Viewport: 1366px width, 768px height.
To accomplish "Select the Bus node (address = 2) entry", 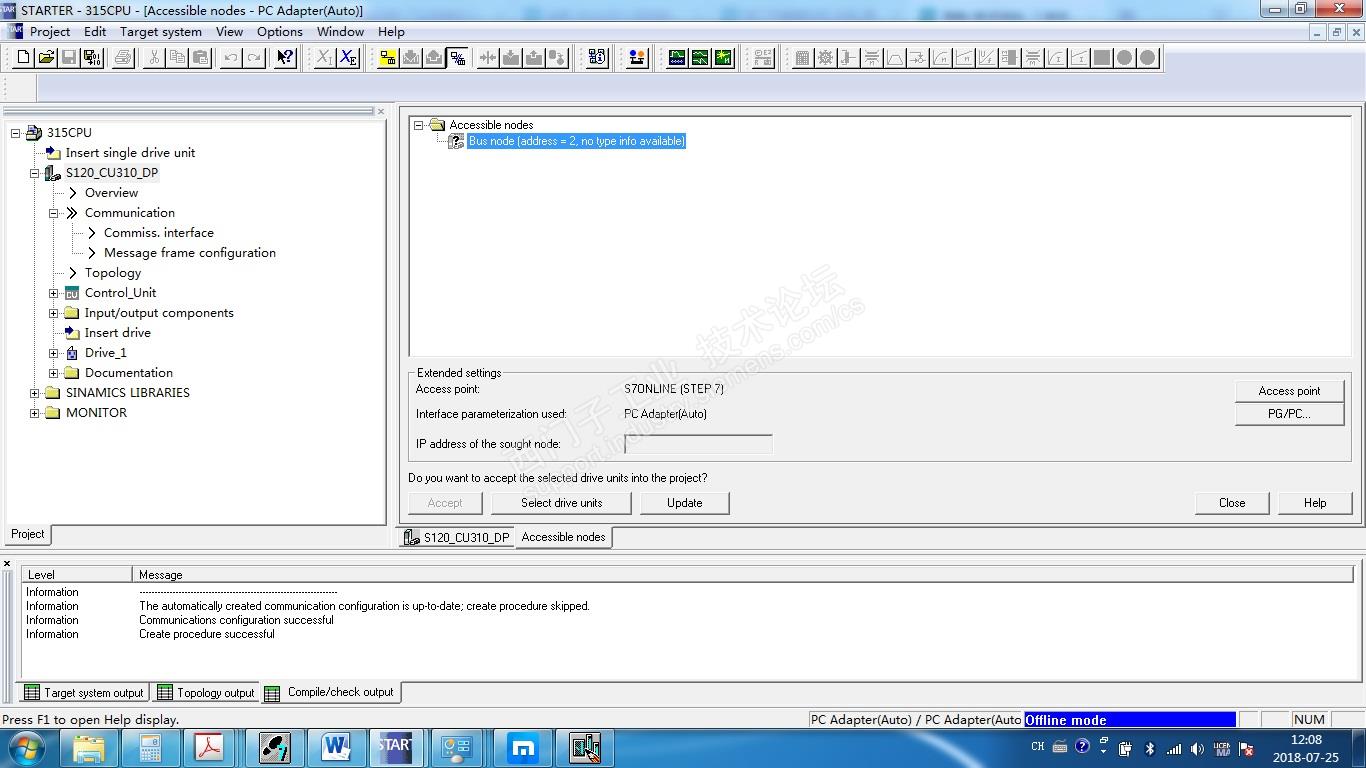I will pos(577,141).
